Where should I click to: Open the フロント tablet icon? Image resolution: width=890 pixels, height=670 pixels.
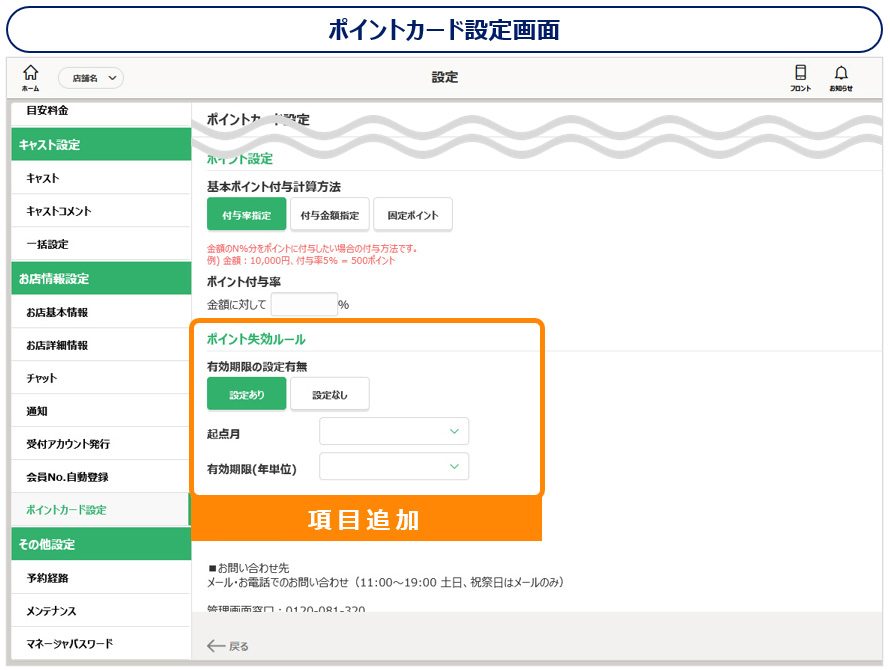(800, 76)
